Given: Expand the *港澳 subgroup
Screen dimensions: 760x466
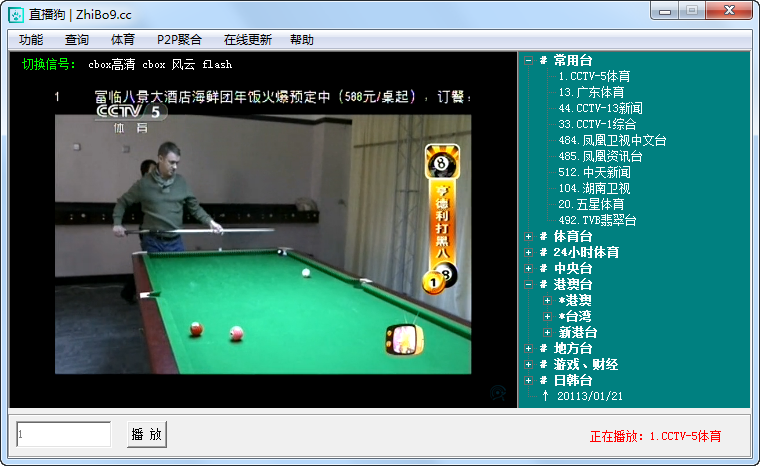Looking at the screenshot, I should coord(548,301).
